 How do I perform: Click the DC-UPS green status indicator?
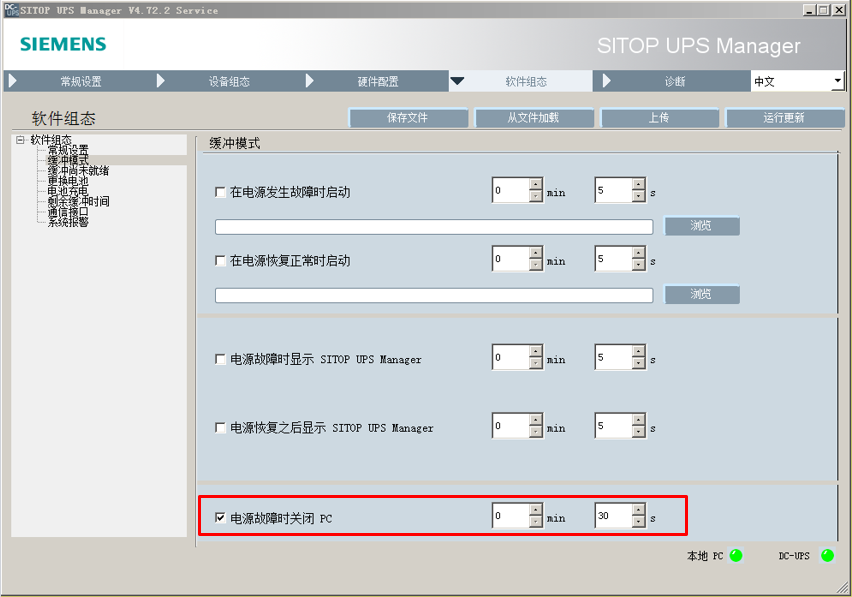click(x=826, y=556)
